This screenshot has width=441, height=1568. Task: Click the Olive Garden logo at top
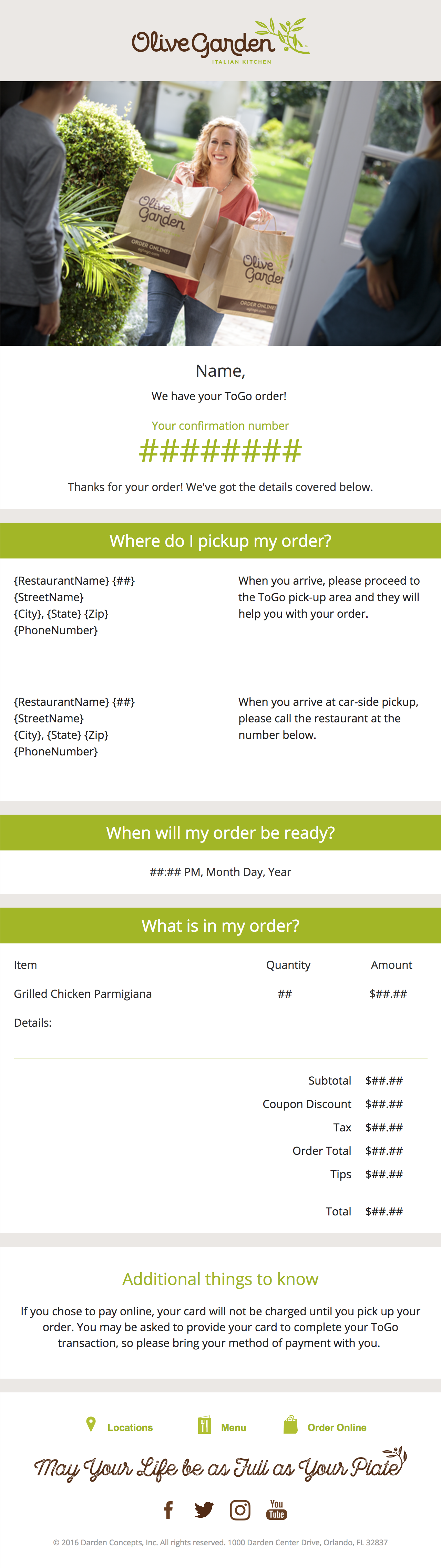[220, 41]
